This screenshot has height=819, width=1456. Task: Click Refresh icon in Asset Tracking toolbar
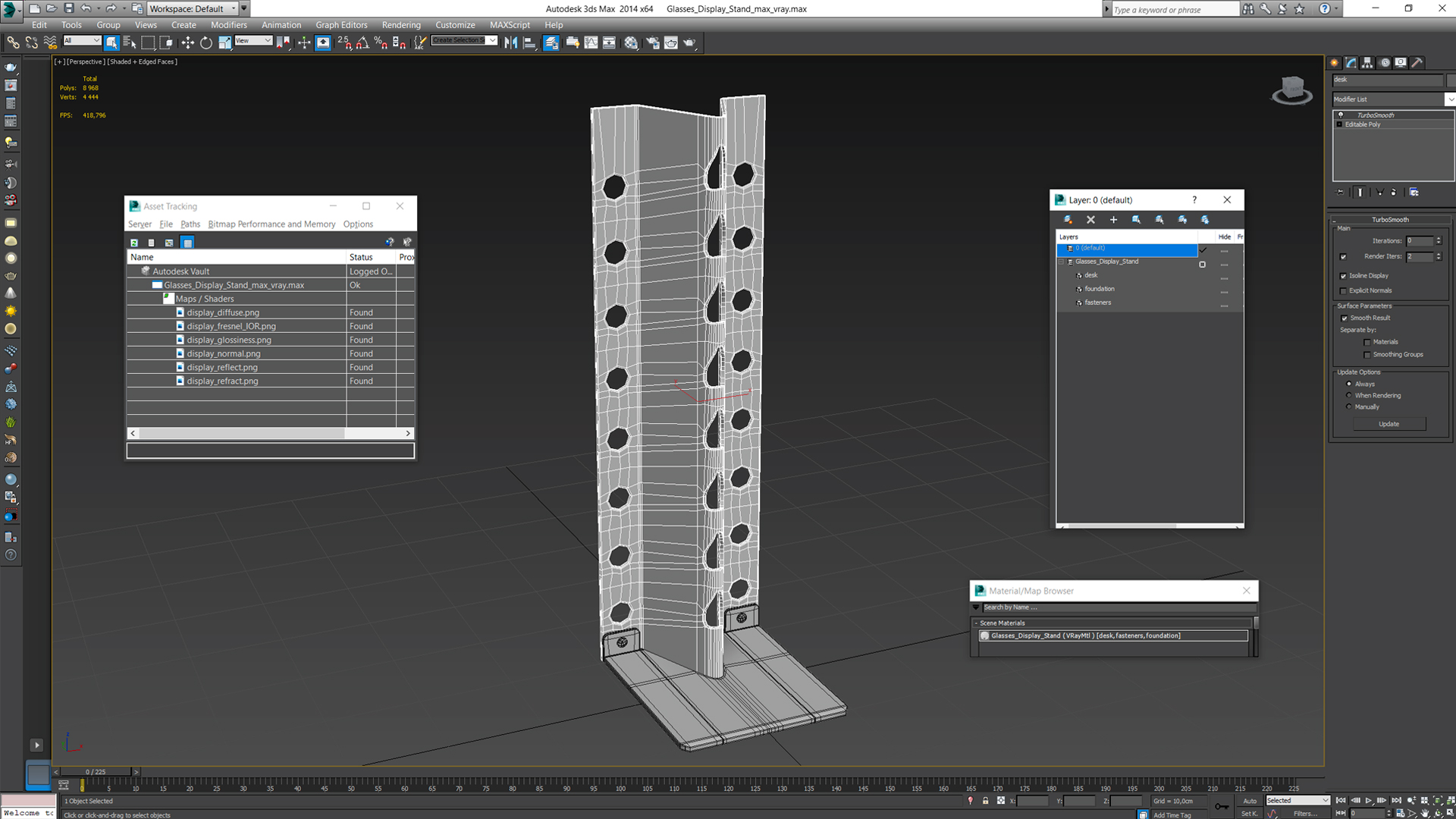(134, 243)
